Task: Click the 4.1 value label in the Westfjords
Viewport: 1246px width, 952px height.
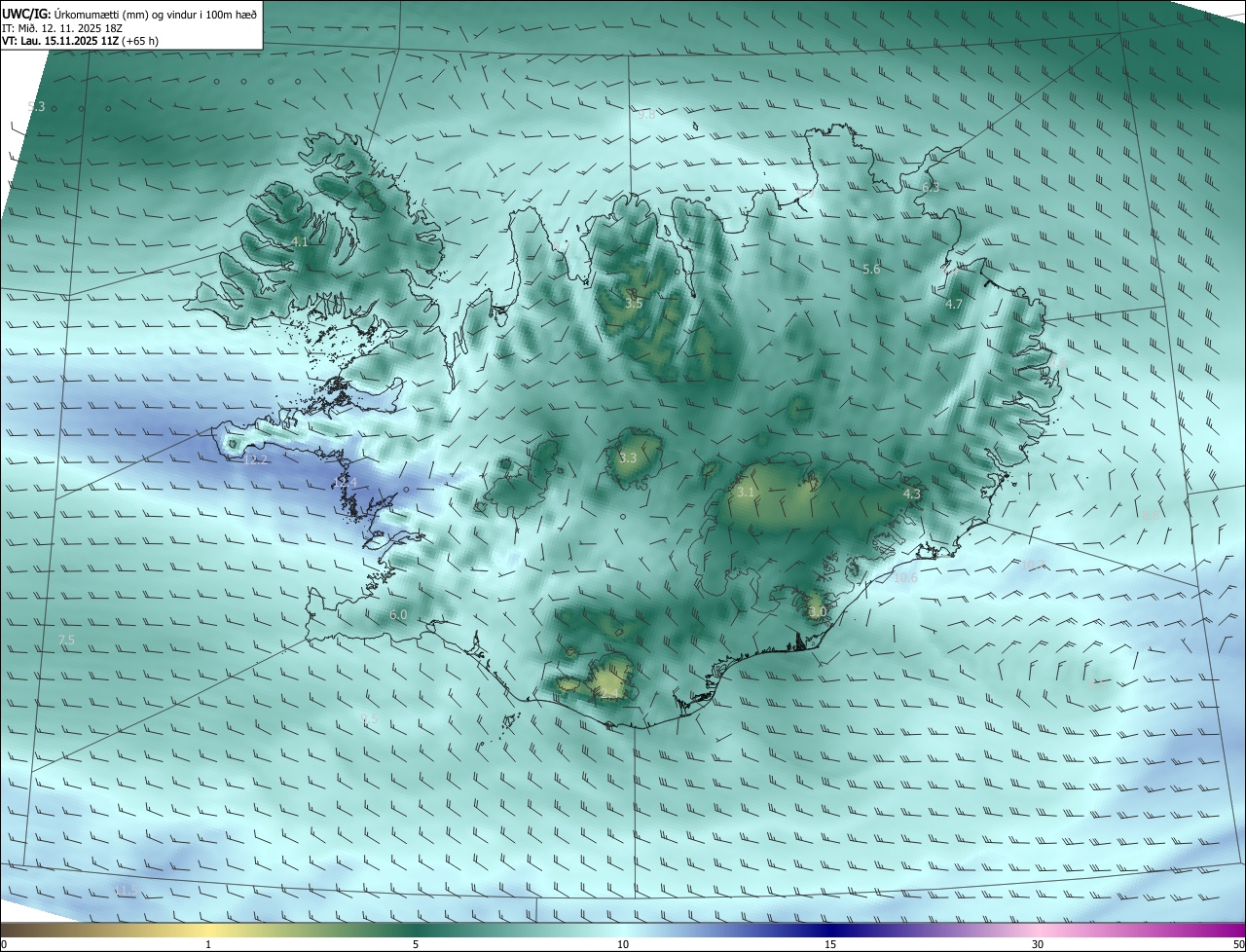Action: click(x=300, y=241)
